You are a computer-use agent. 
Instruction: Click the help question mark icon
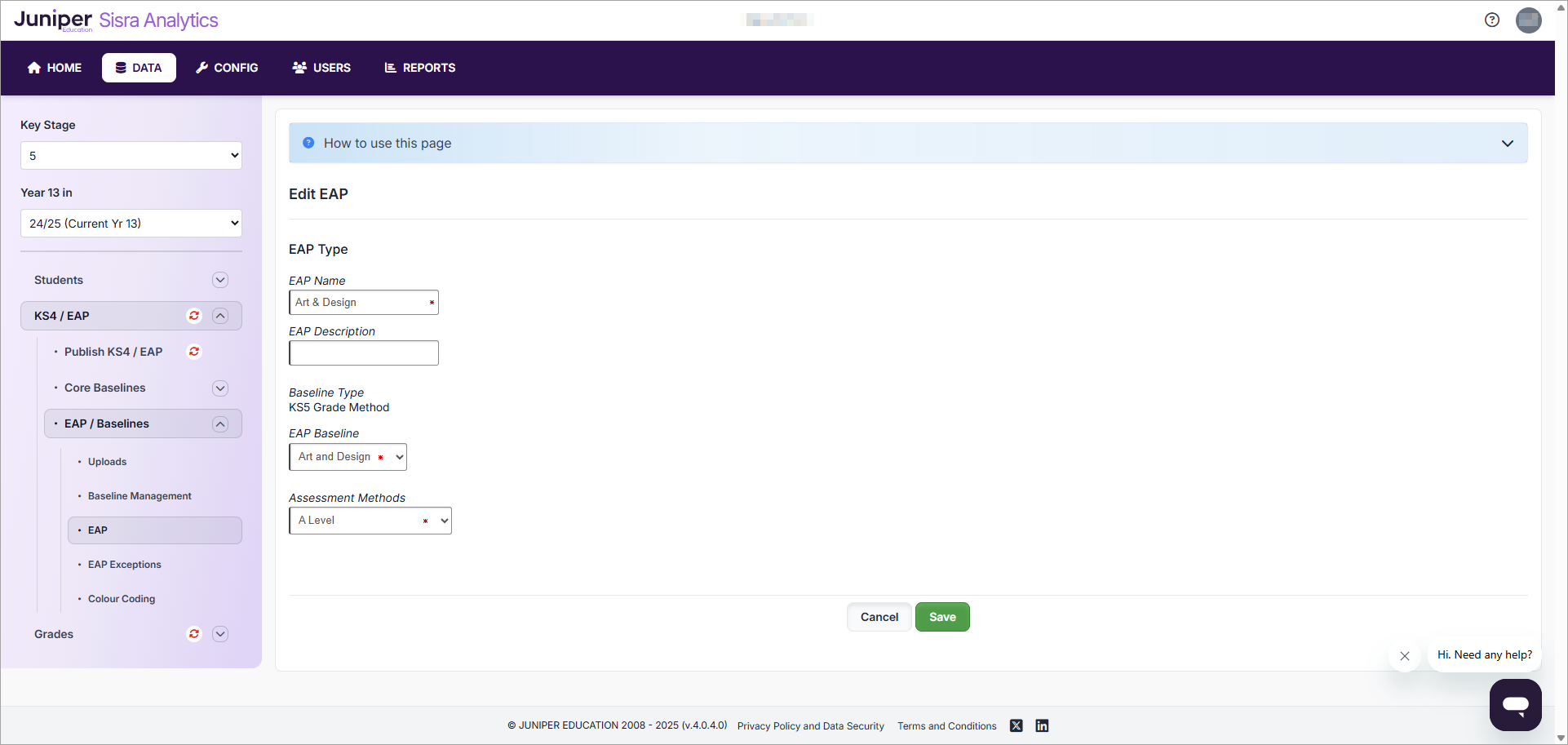1491,20
